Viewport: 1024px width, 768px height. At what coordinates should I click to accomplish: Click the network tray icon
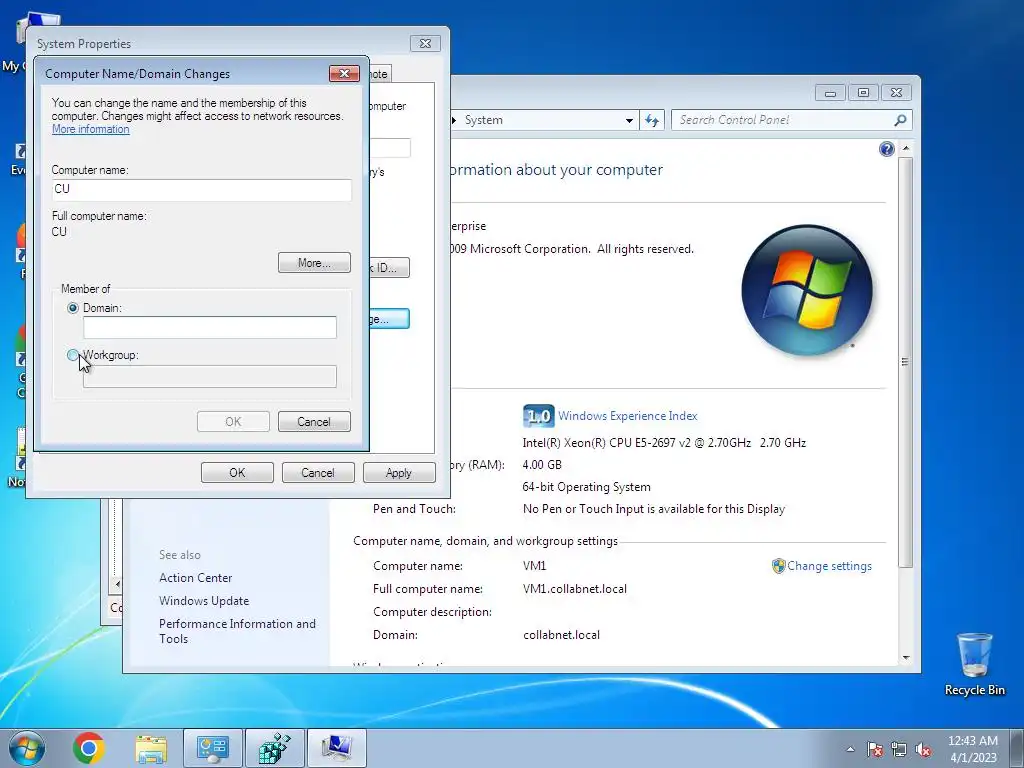point(899,749)
